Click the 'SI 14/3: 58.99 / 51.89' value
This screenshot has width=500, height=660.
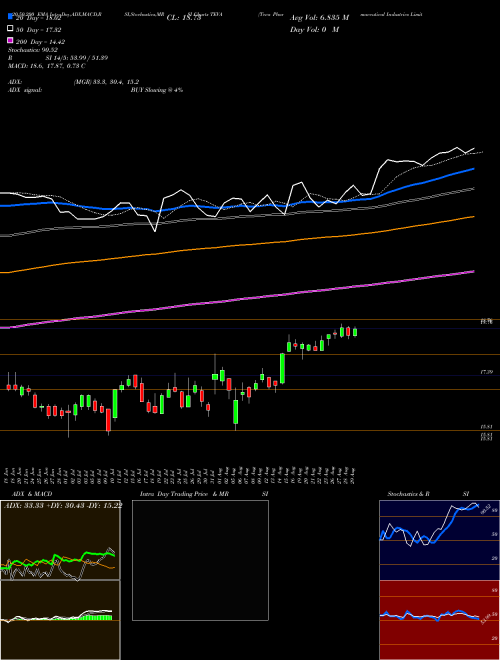[77, 58]
